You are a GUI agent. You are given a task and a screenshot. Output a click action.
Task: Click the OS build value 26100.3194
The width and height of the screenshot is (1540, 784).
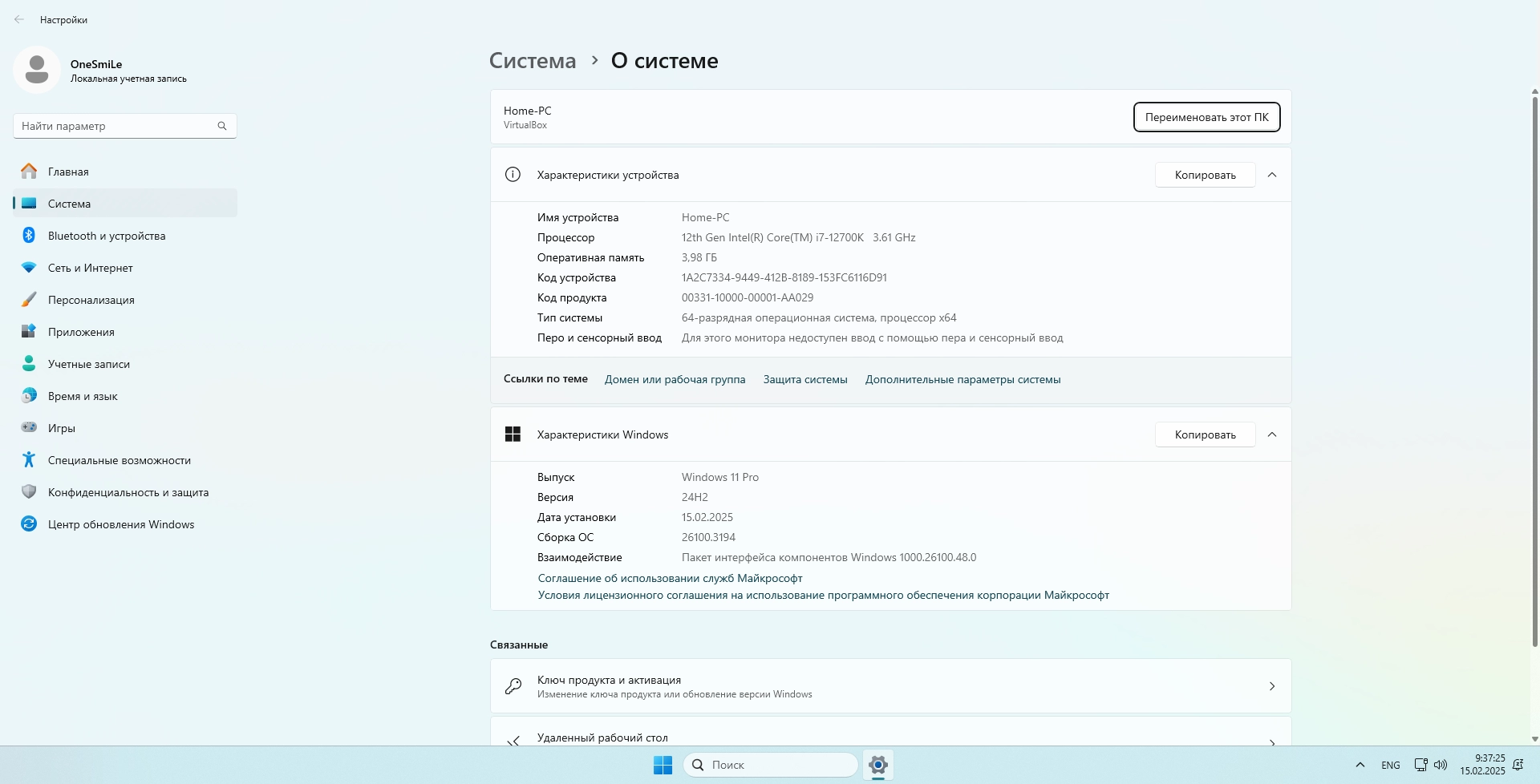pyautogui.click(x=708, y=537)
